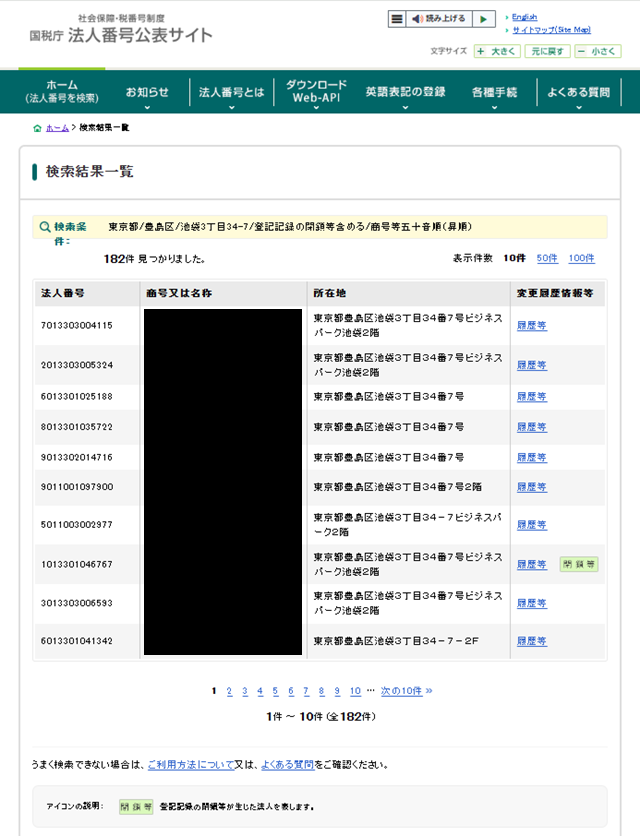Click the 閉鎖等 badge in results row
This screenshot has height=836, width=640.
[x=579, y=564]
